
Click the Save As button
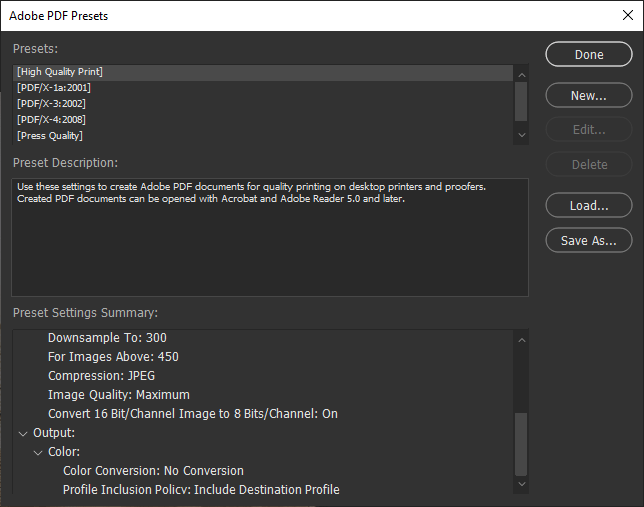click(x=589, y=241)
